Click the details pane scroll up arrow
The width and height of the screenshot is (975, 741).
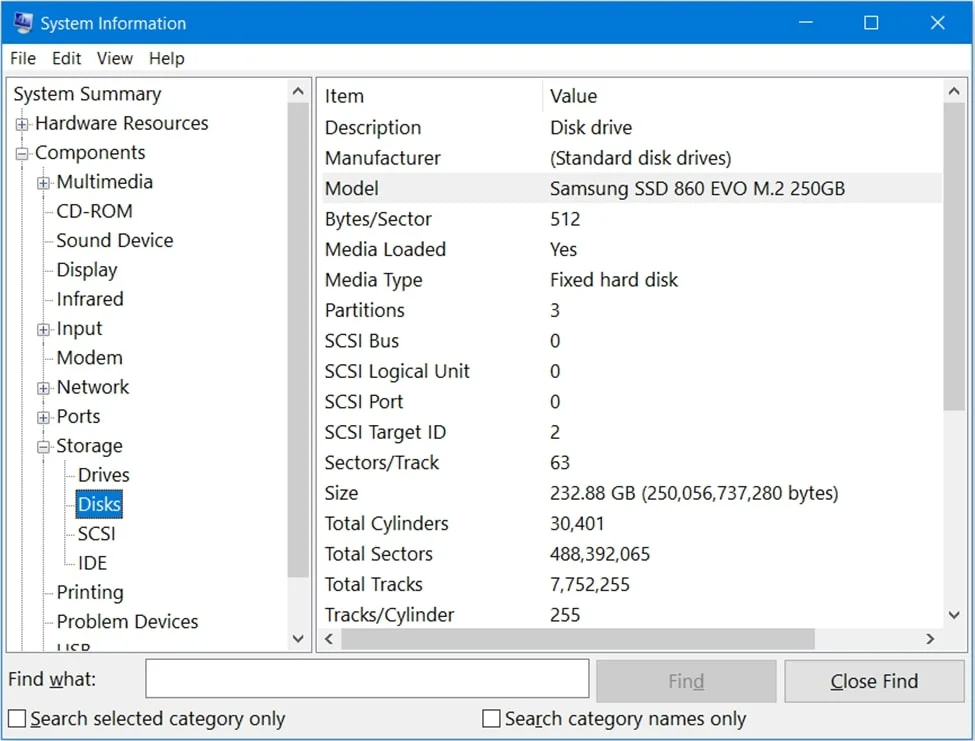point(954,92)
